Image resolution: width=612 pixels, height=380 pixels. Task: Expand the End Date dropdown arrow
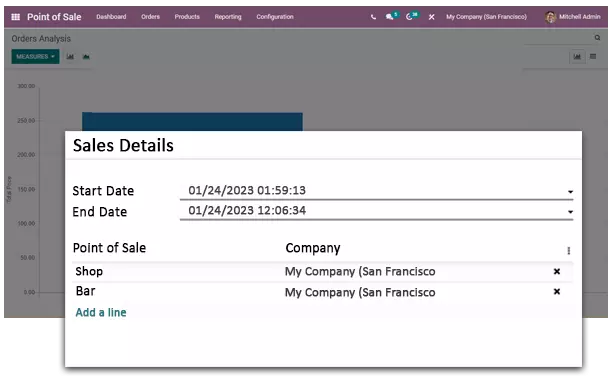[570, 212]
